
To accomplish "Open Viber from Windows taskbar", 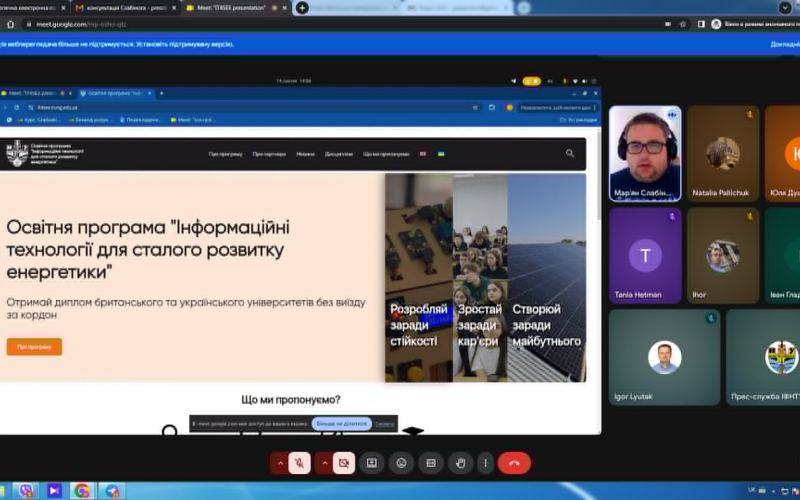I will point(26,491).
